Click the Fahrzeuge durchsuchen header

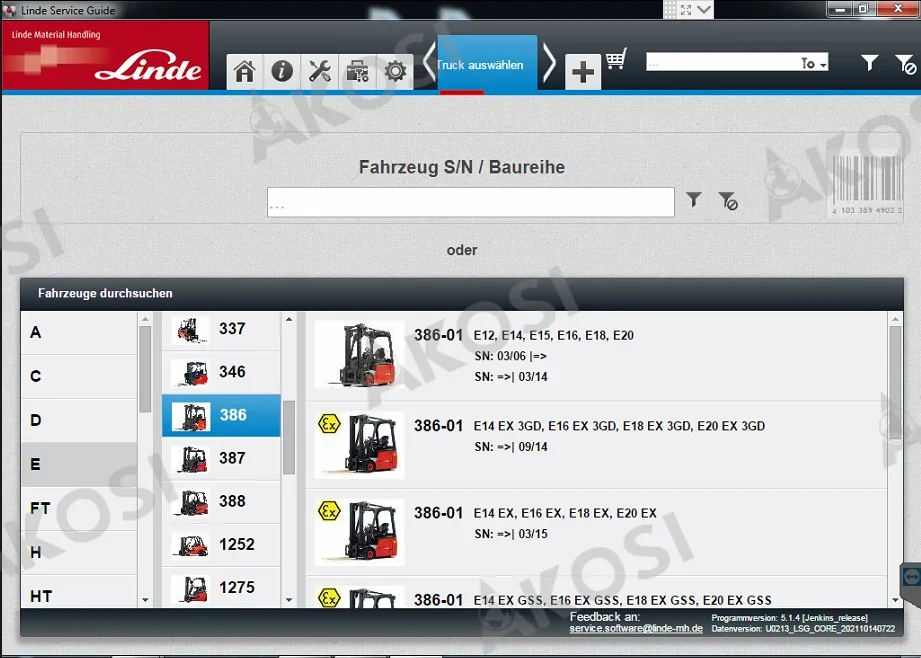point(105,293)
